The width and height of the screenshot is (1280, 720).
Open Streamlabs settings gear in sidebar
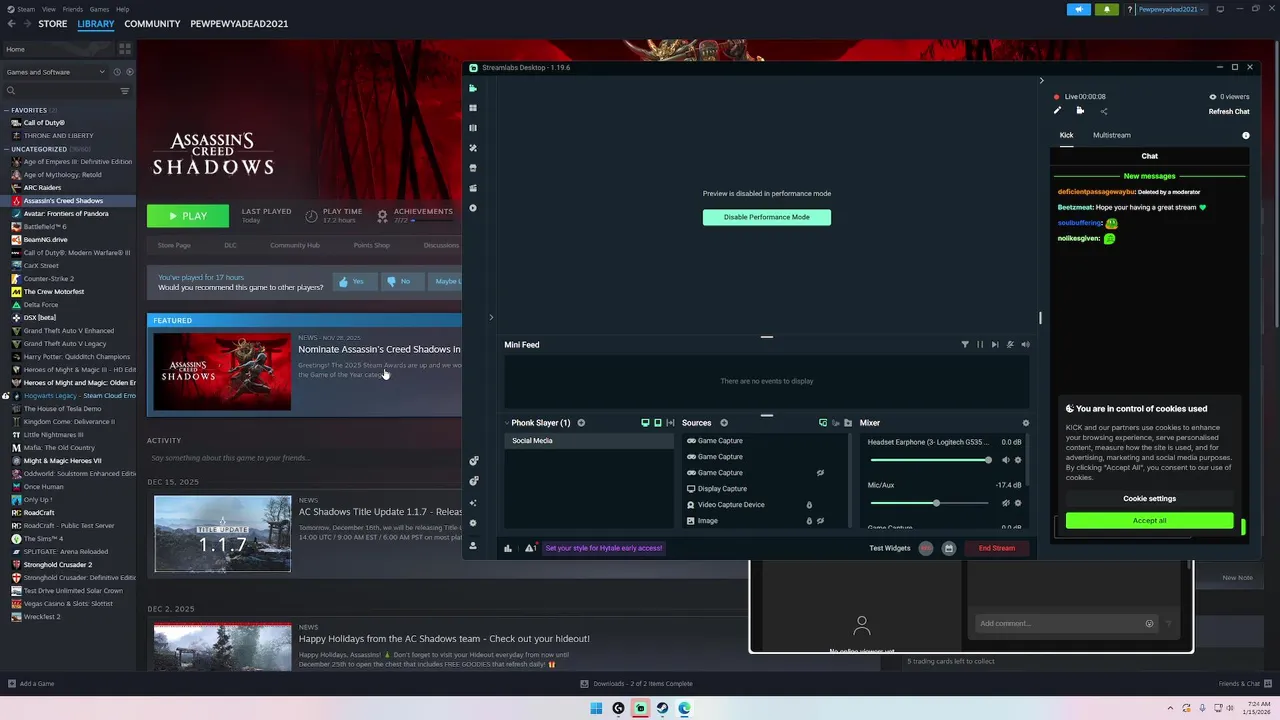pyautogui.click(x=473, y=523)
